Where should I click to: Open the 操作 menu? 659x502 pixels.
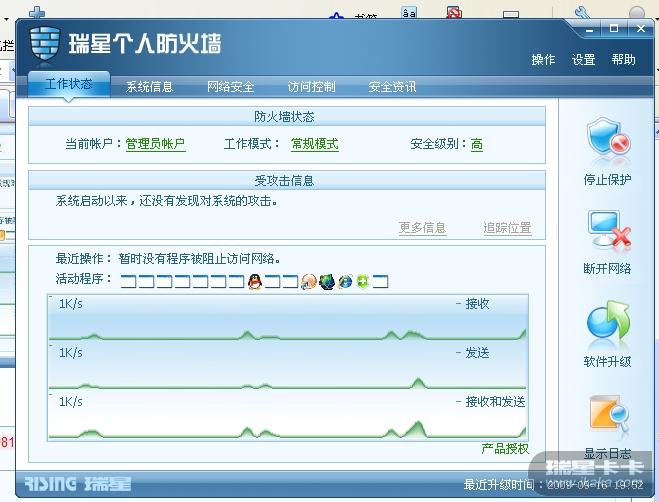pyautogui.click(x=543, y=60)
